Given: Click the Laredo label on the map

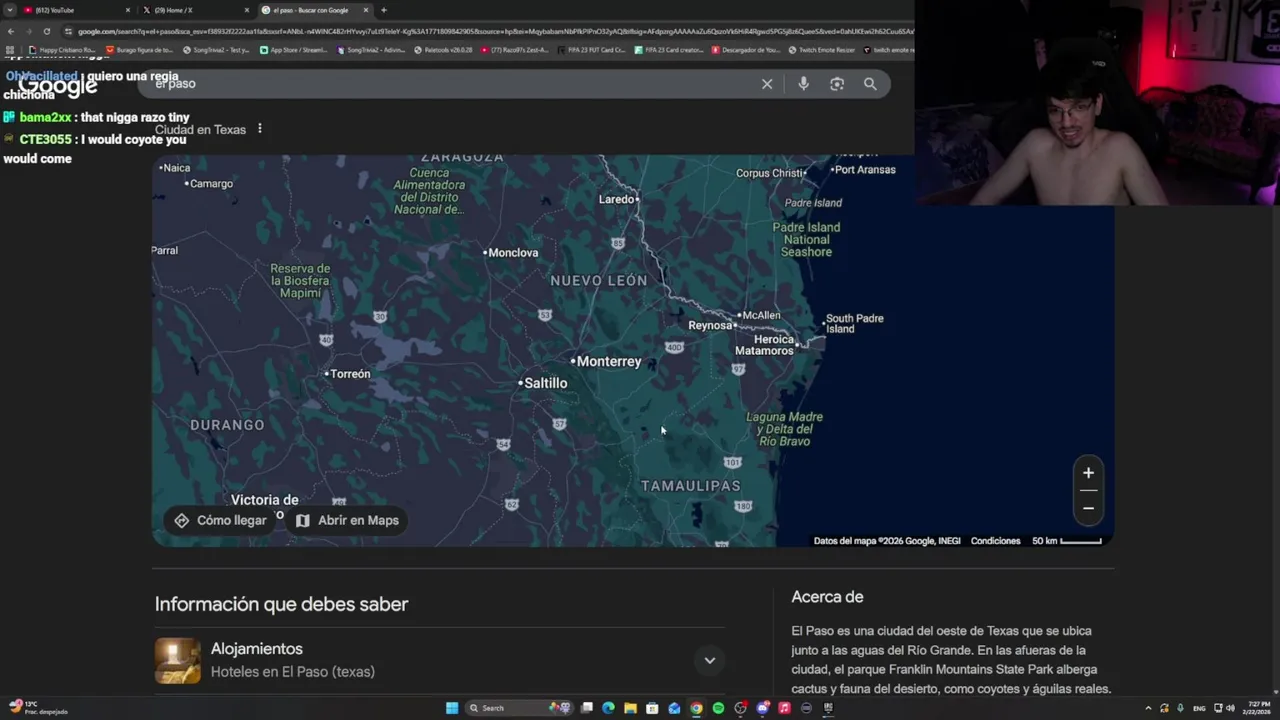Looking at the screenshot, I should (618, 199).
